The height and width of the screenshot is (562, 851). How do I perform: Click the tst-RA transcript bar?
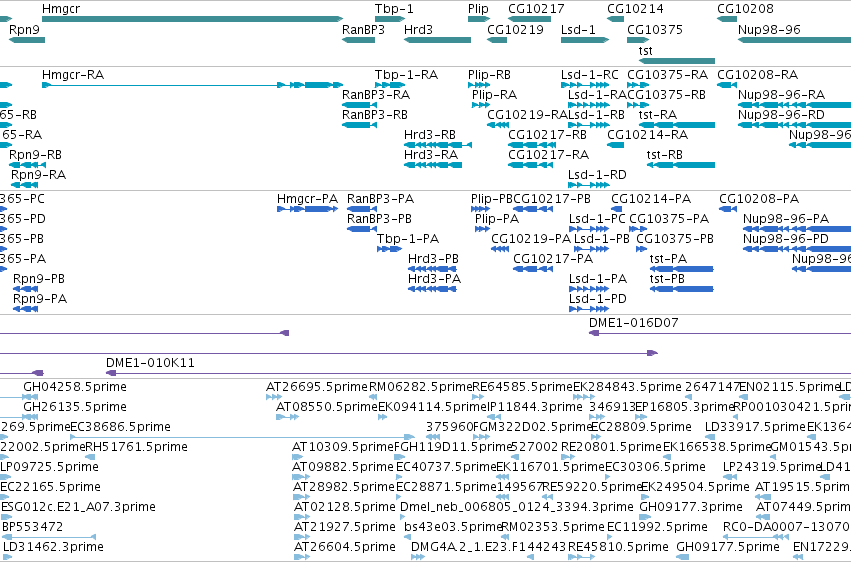pos(677,125)
